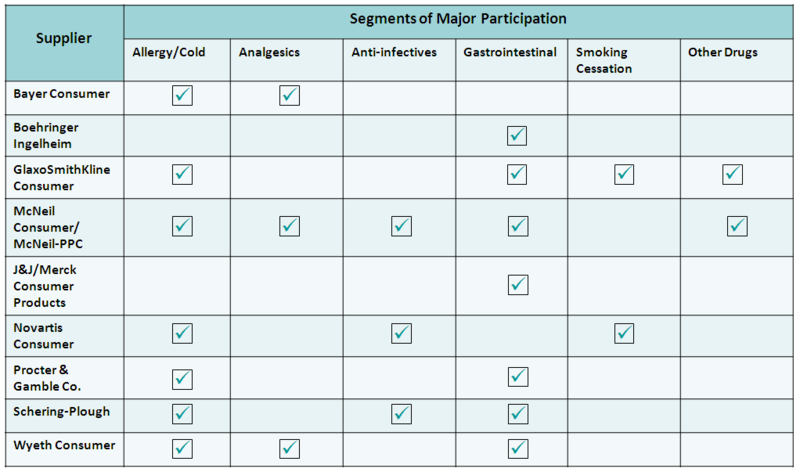800x472 pixels.
Task: Click McNeil Consumer's Anti-infectives checkmark
Action: (x=401, y=226)
